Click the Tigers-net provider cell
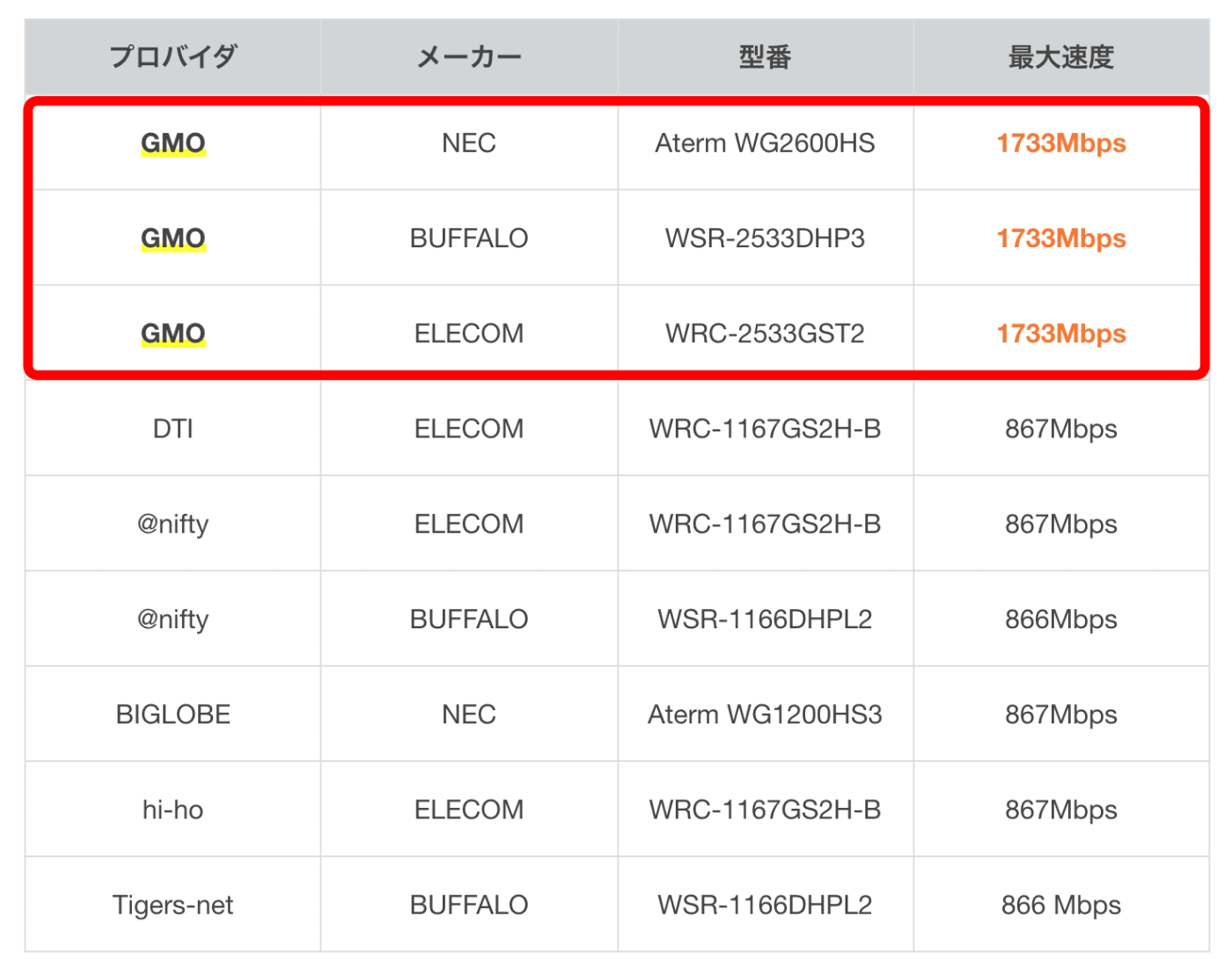 172,905
